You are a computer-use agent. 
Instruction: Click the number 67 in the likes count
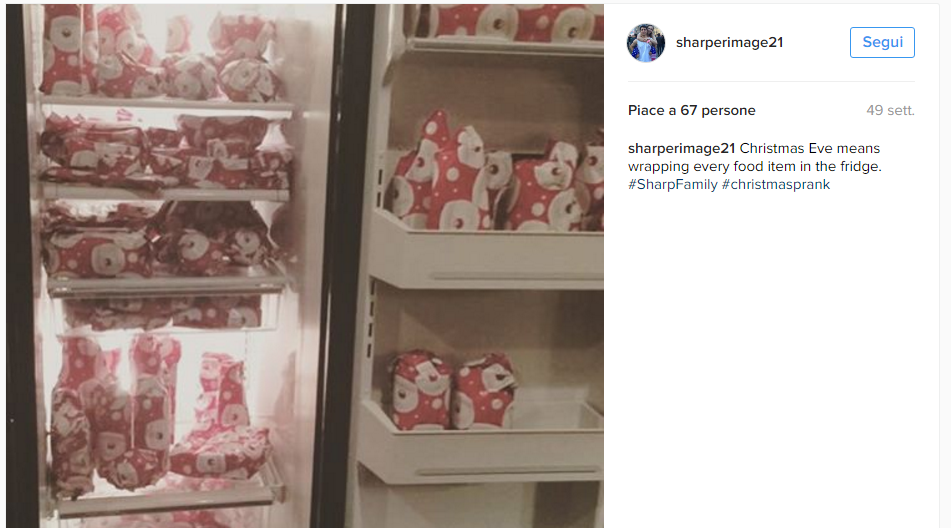[x=688, y=110]
